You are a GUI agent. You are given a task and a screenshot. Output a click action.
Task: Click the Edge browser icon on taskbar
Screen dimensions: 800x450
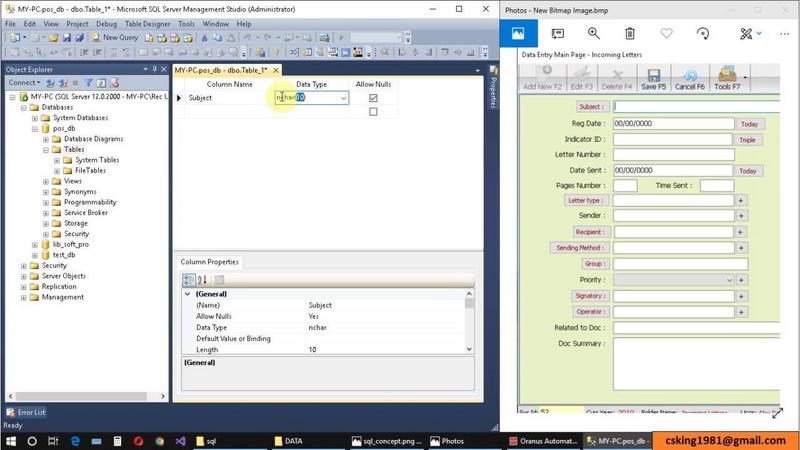tap(76, 441)
